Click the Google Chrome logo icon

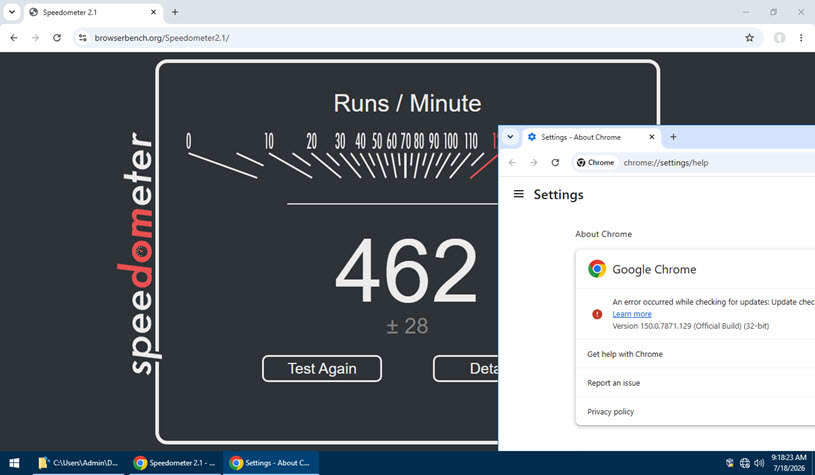[x=597, y=269]
